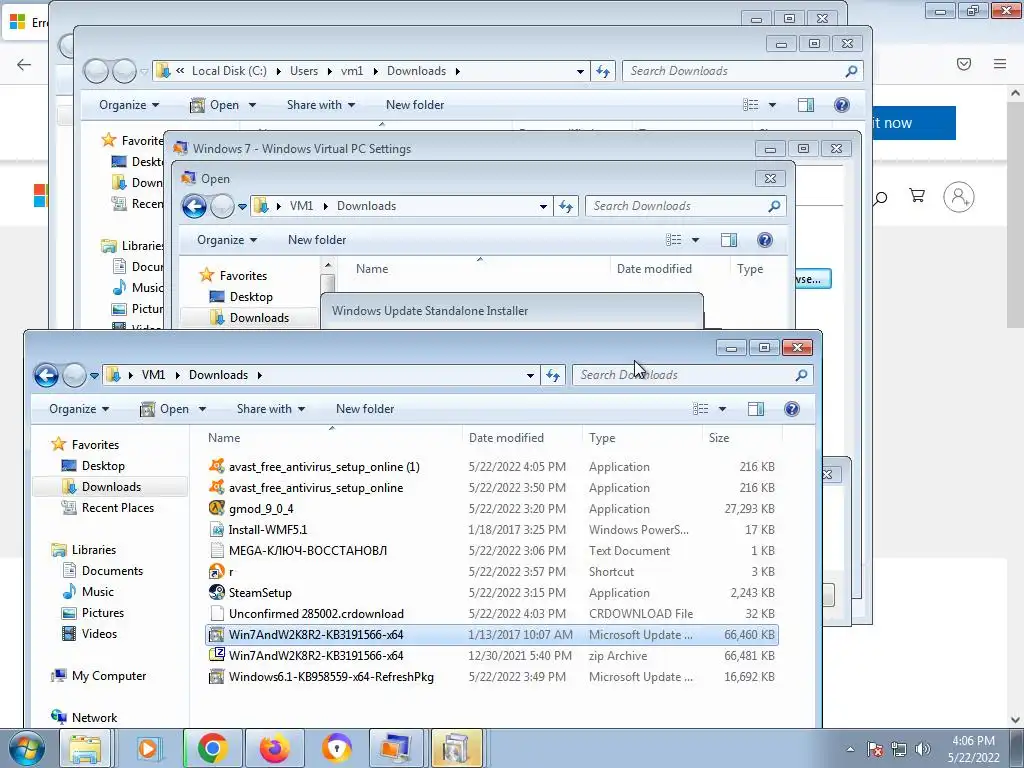Viewport: 1024px width, 768px height.
Task: Open Firefox from the taskbar
Action: point(274,748)
